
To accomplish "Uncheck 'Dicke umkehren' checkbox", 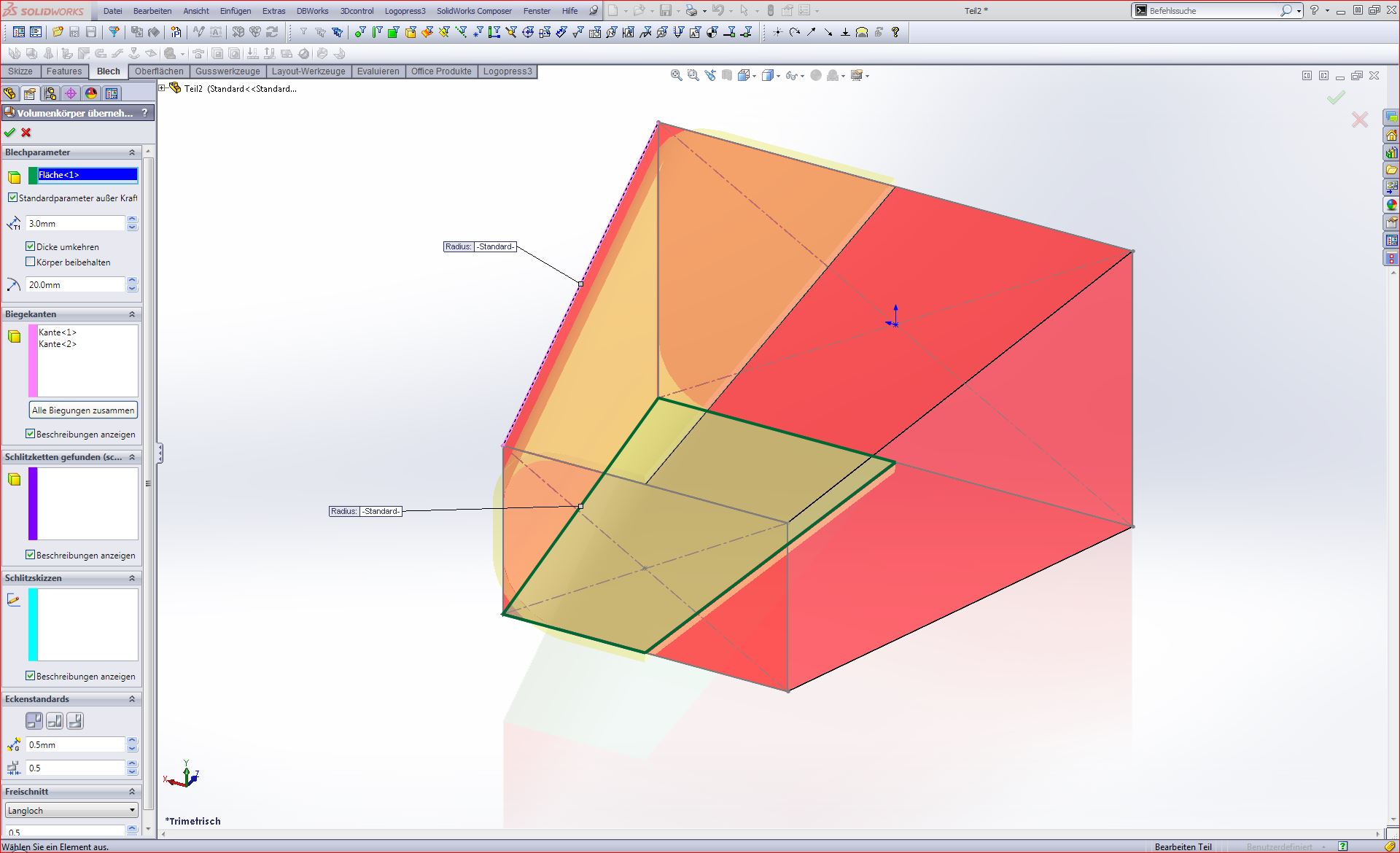I will (31, 246).
